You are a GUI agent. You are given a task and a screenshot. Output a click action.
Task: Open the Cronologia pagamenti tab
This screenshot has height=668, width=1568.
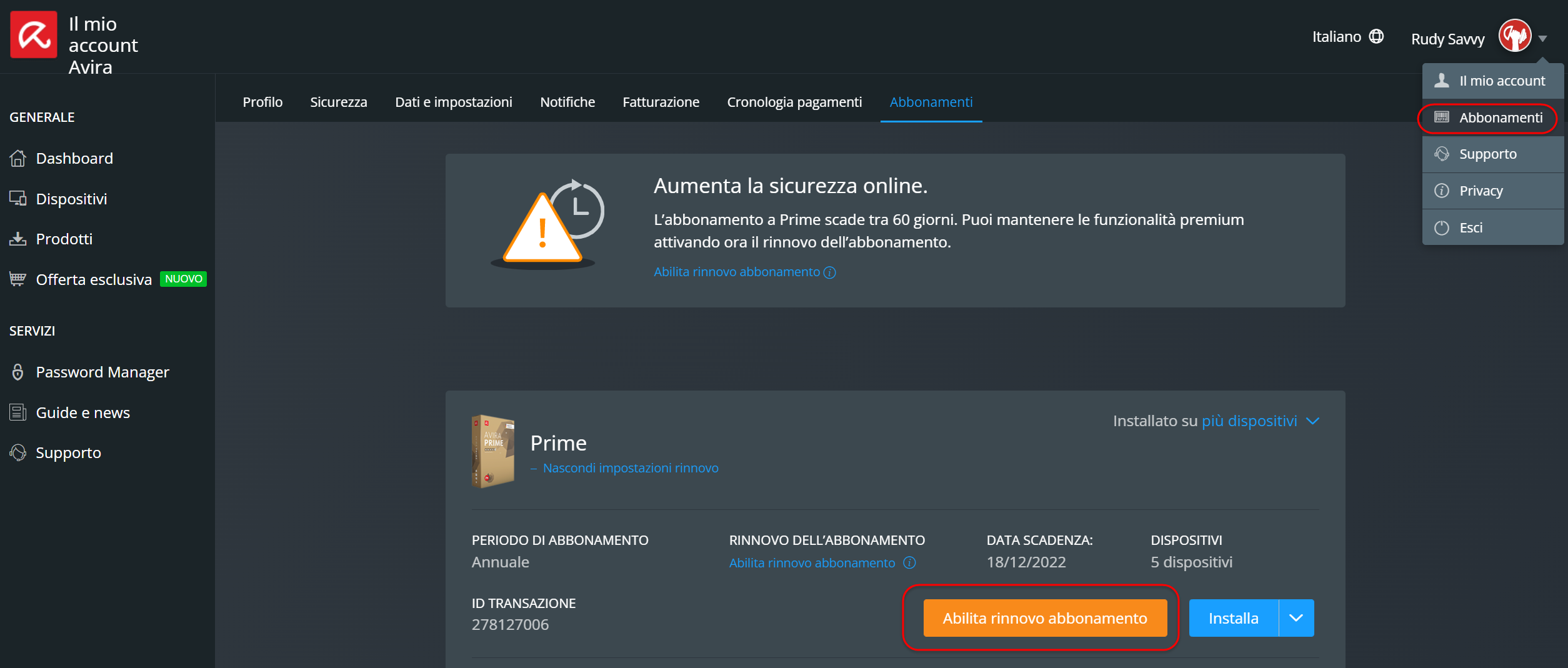(x=794, y=102)
